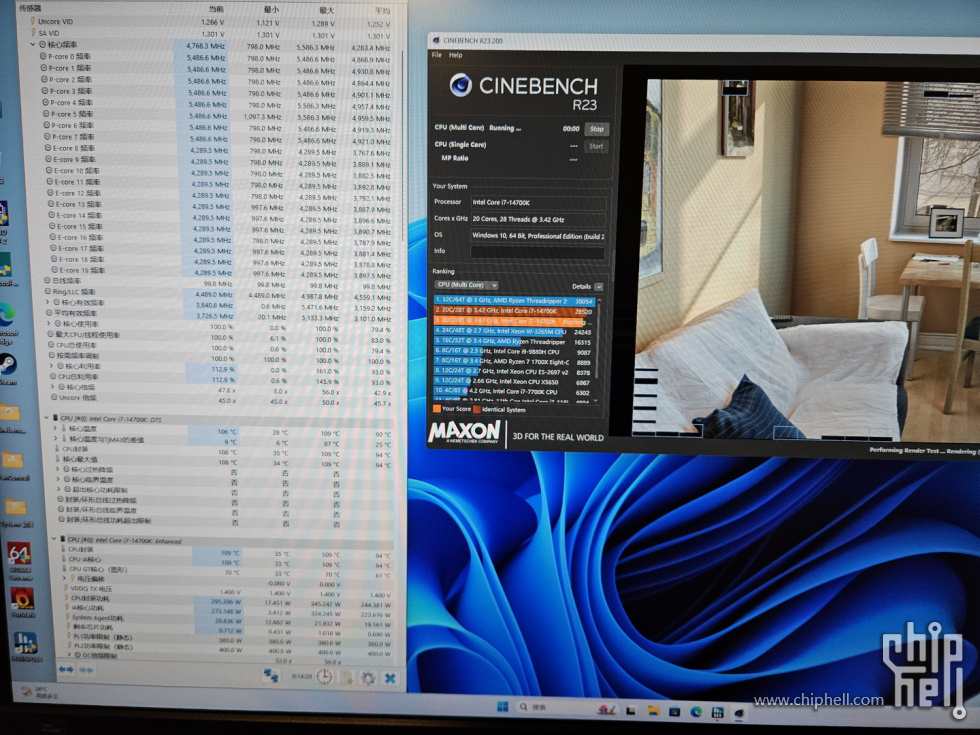980x735 pixels.
Task: Open HWiNFO sensor settings gear icon
Action: (x=368, y=678)
